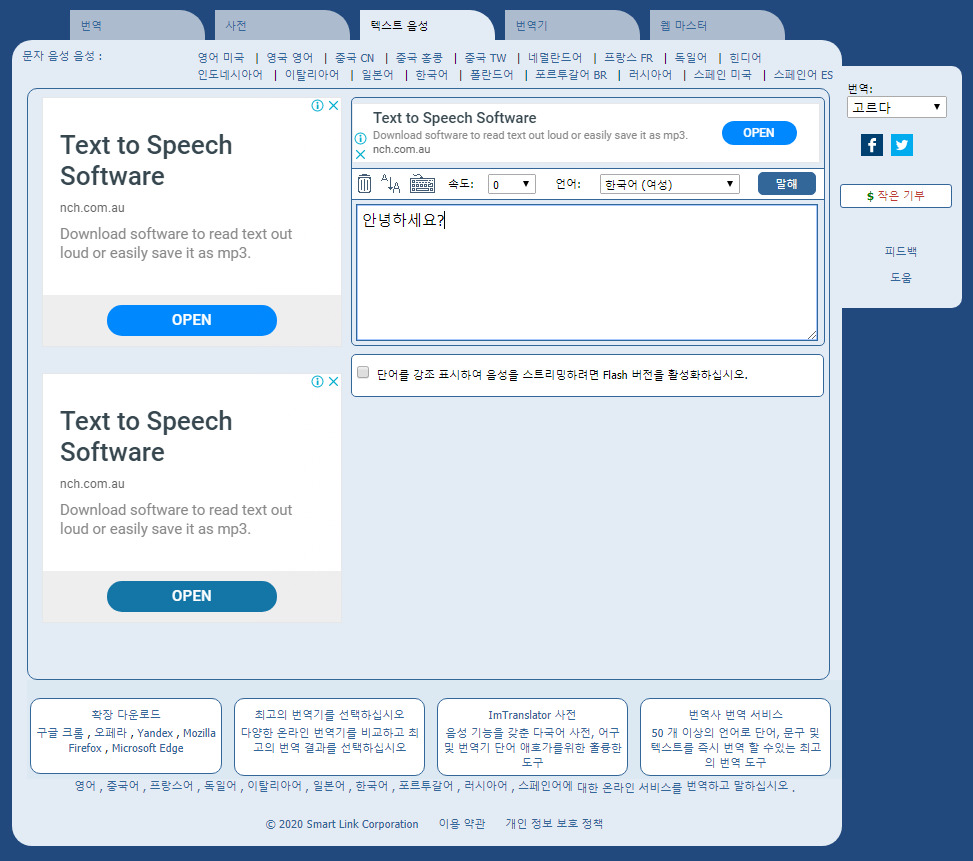Click the info icon on top-left ad
This screenshot has width=973, height=861.
tap(317, 105)
